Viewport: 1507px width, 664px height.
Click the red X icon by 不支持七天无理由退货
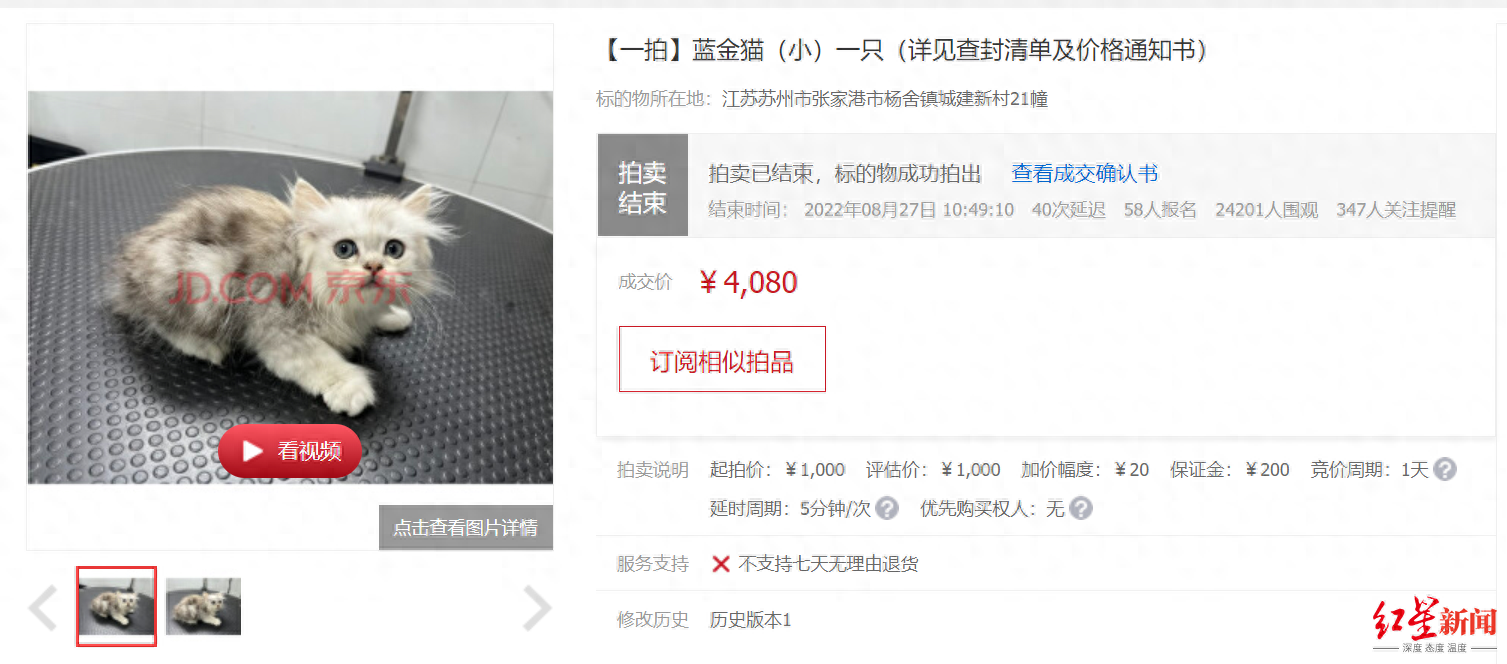pos(720,564)
